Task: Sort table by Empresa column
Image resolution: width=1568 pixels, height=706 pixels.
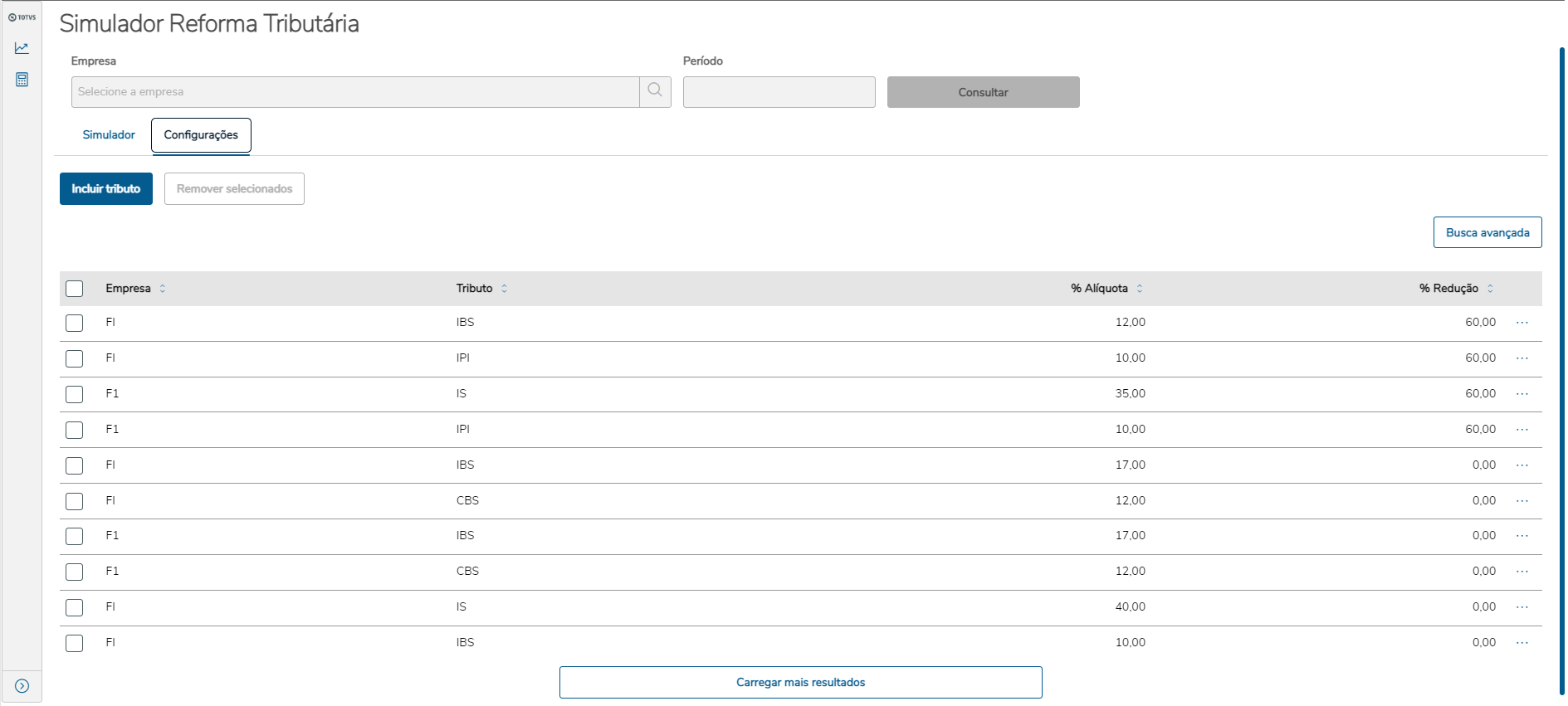Action: pyautogui.click(x=163, y=289)
